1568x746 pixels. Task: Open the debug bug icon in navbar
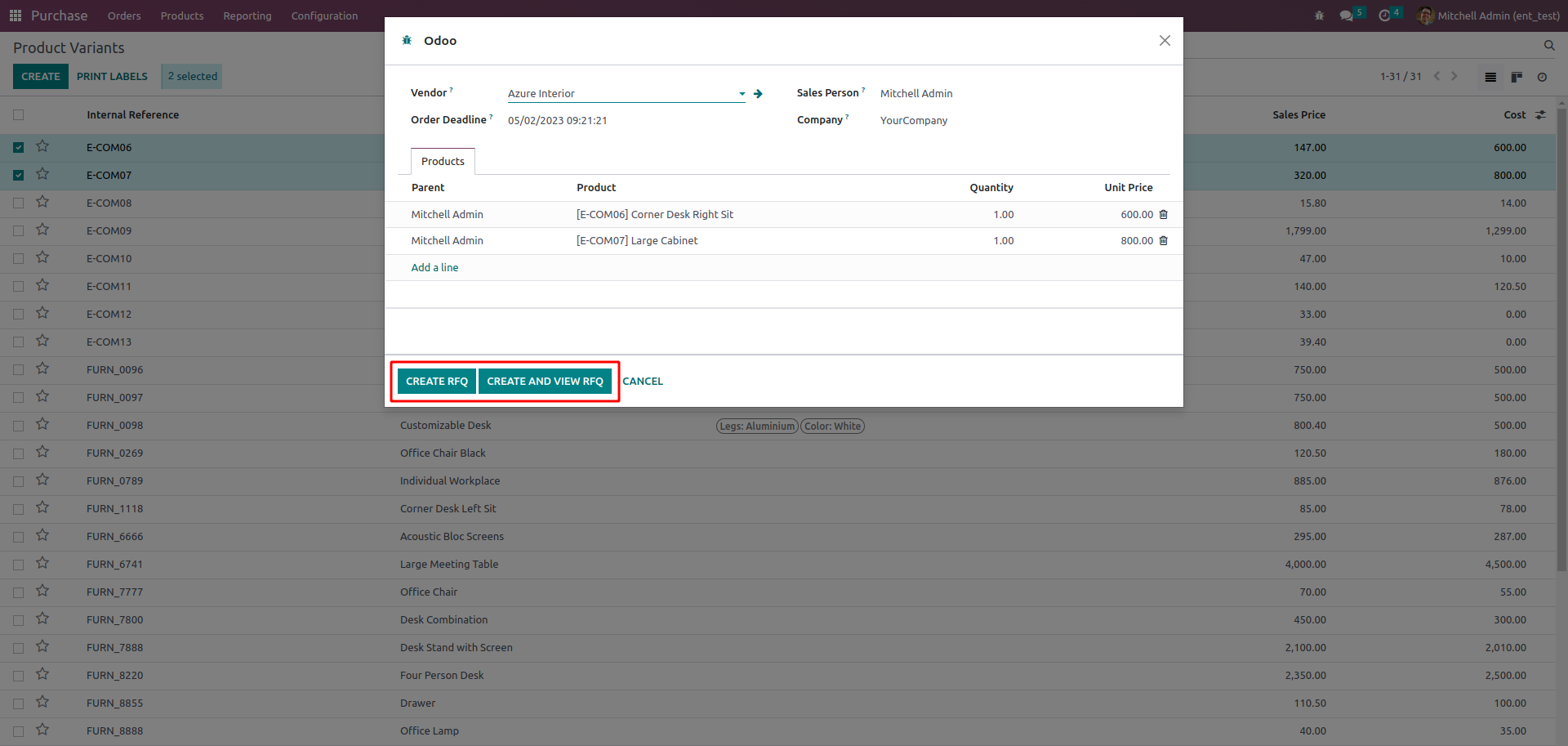[x=1319, y=16]
